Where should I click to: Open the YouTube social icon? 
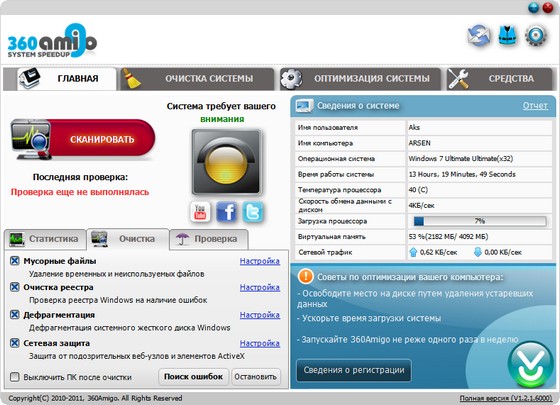click(x=200, y=212)
